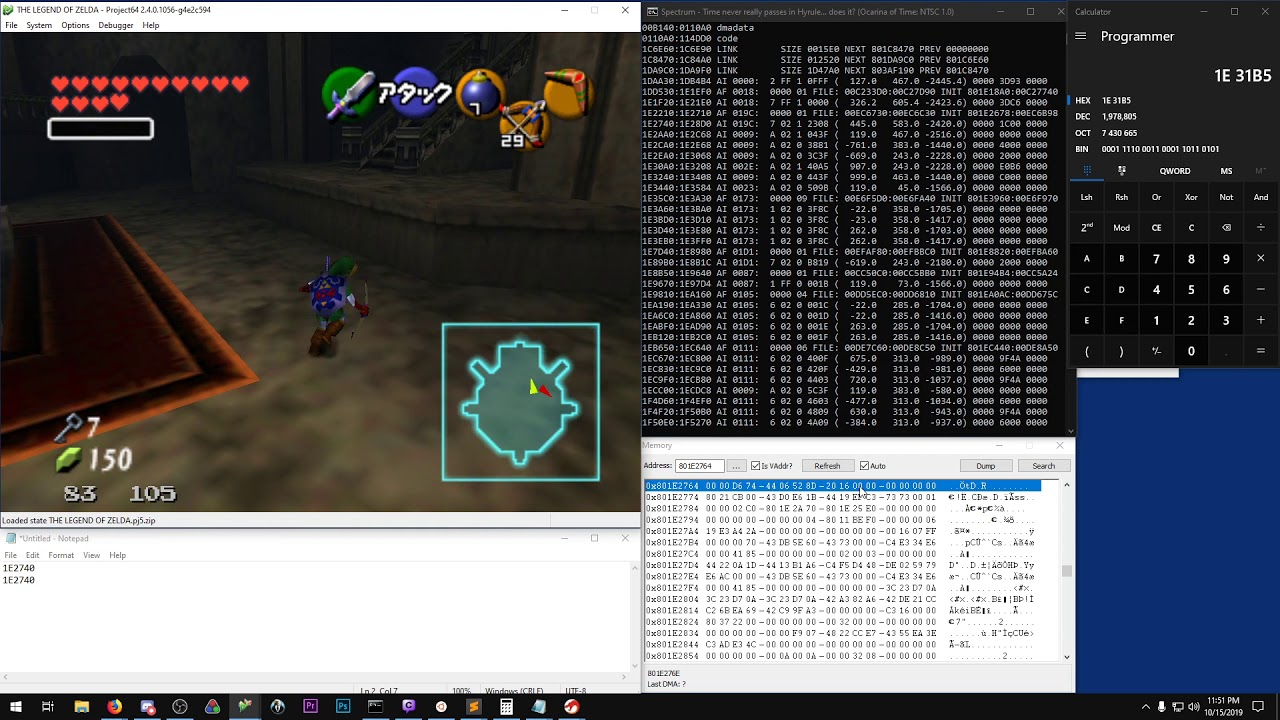
Task: Click the ellipsis button beside Address field
Action: 736,466
